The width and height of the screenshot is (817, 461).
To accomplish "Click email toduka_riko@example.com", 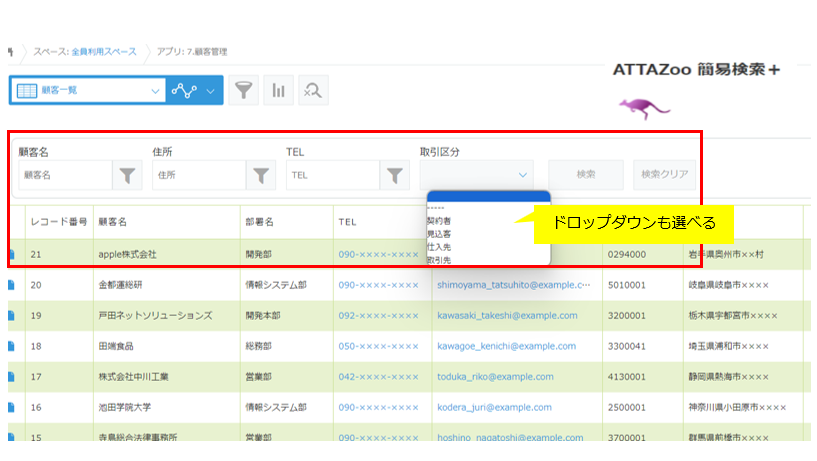I will click(x=495, y=377).
